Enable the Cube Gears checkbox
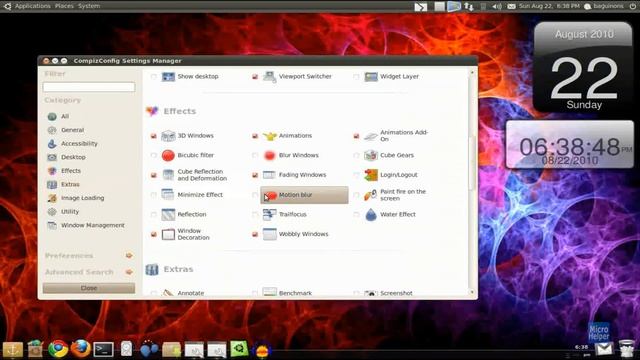 [356, 156]
